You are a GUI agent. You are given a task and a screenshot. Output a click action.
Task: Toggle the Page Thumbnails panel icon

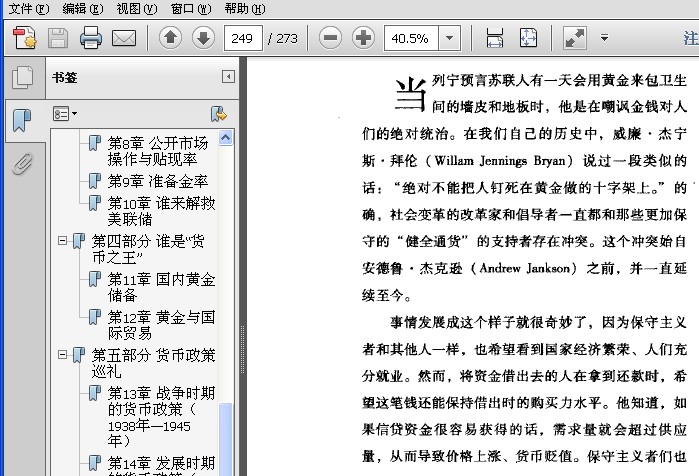[x=21, y=79]
